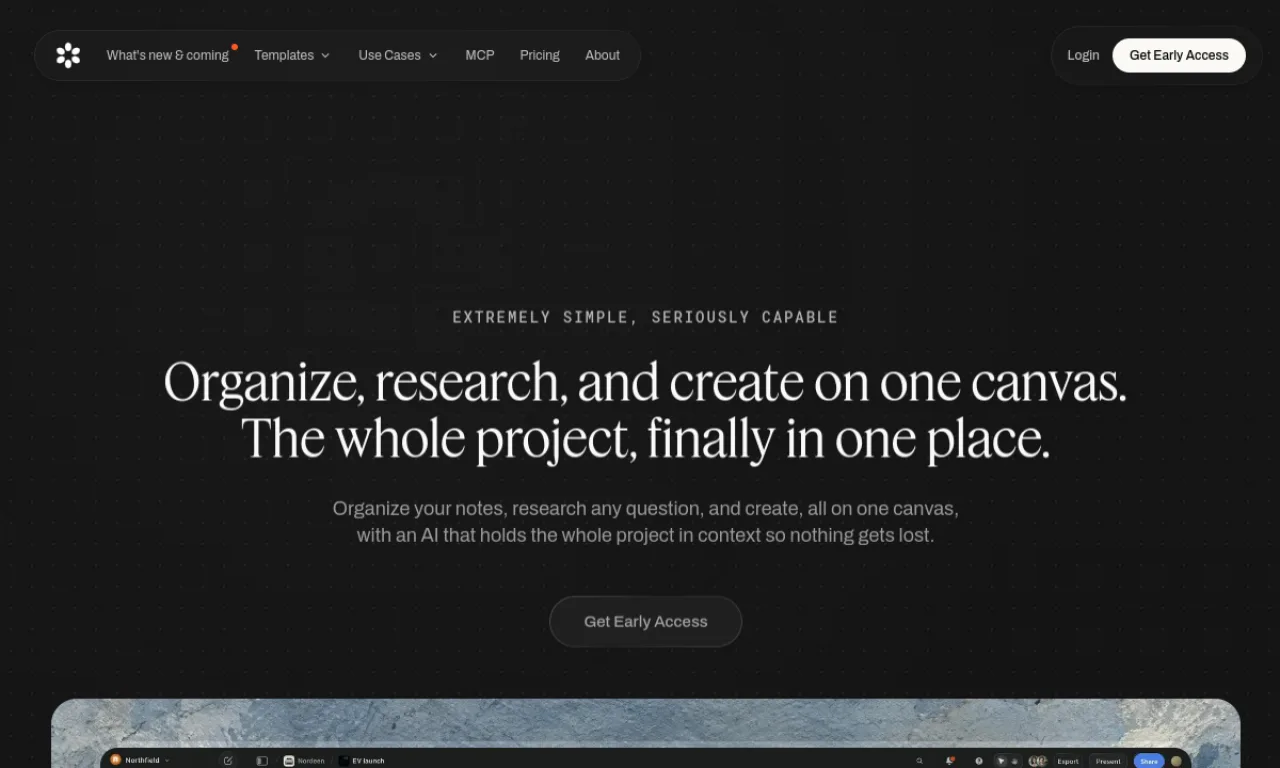
Task: Click the "Organize, research, and create on one canvas" headline
Action: click(x=645, y=382)
